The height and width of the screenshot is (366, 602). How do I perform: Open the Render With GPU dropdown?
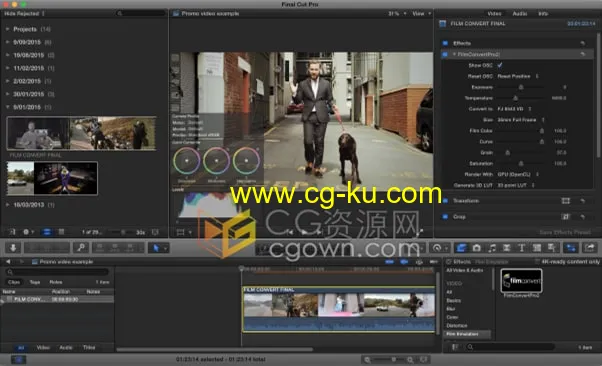click(518, 174)
